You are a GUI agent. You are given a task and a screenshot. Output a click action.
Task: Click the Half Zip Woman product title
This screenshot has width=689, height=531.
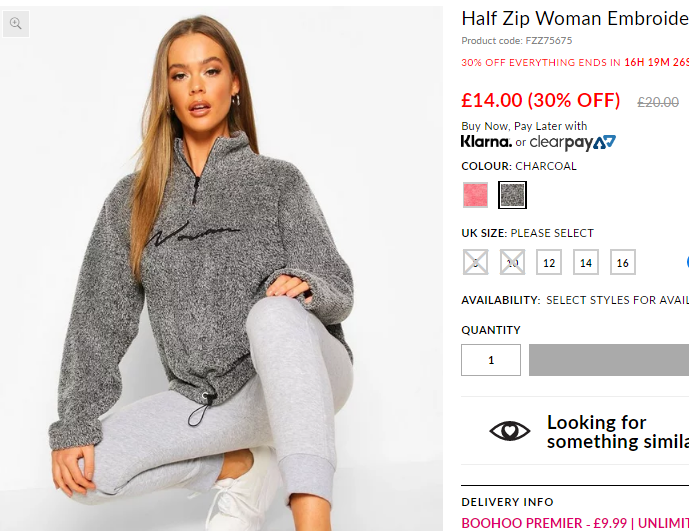point(575,18)
